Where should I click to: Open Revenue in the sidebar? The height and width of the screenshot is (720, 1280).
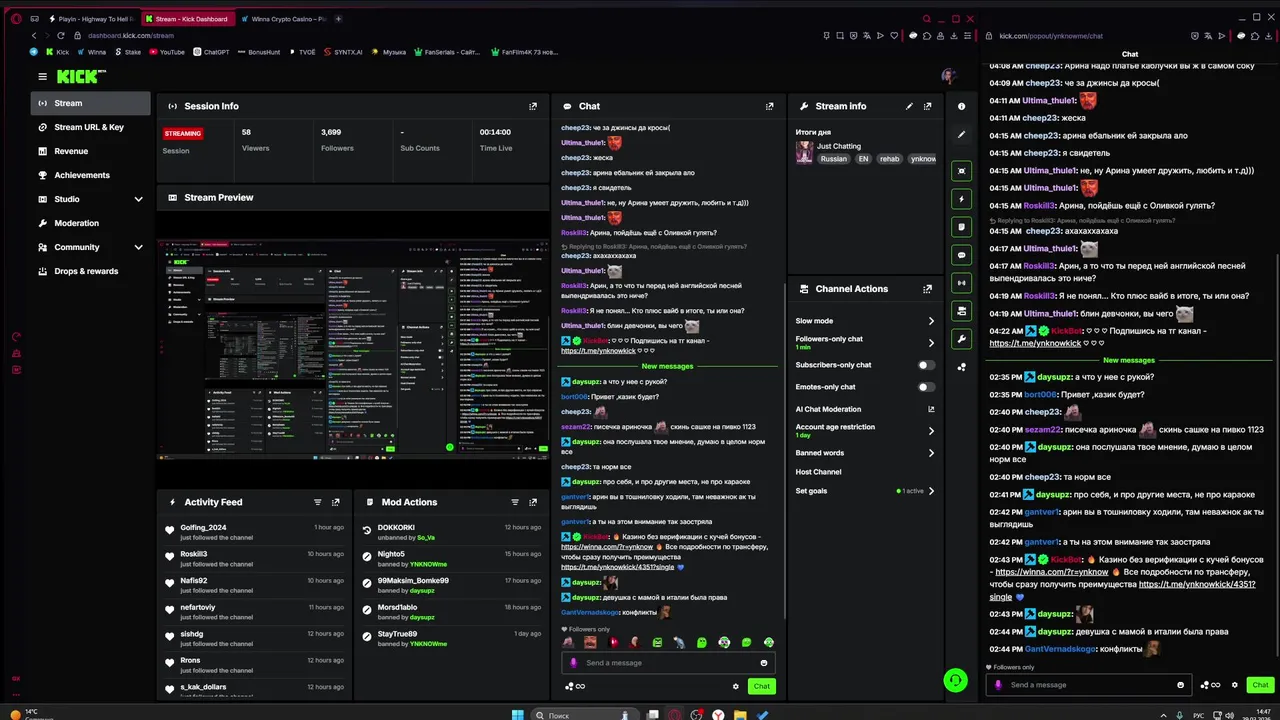point(91,151)
